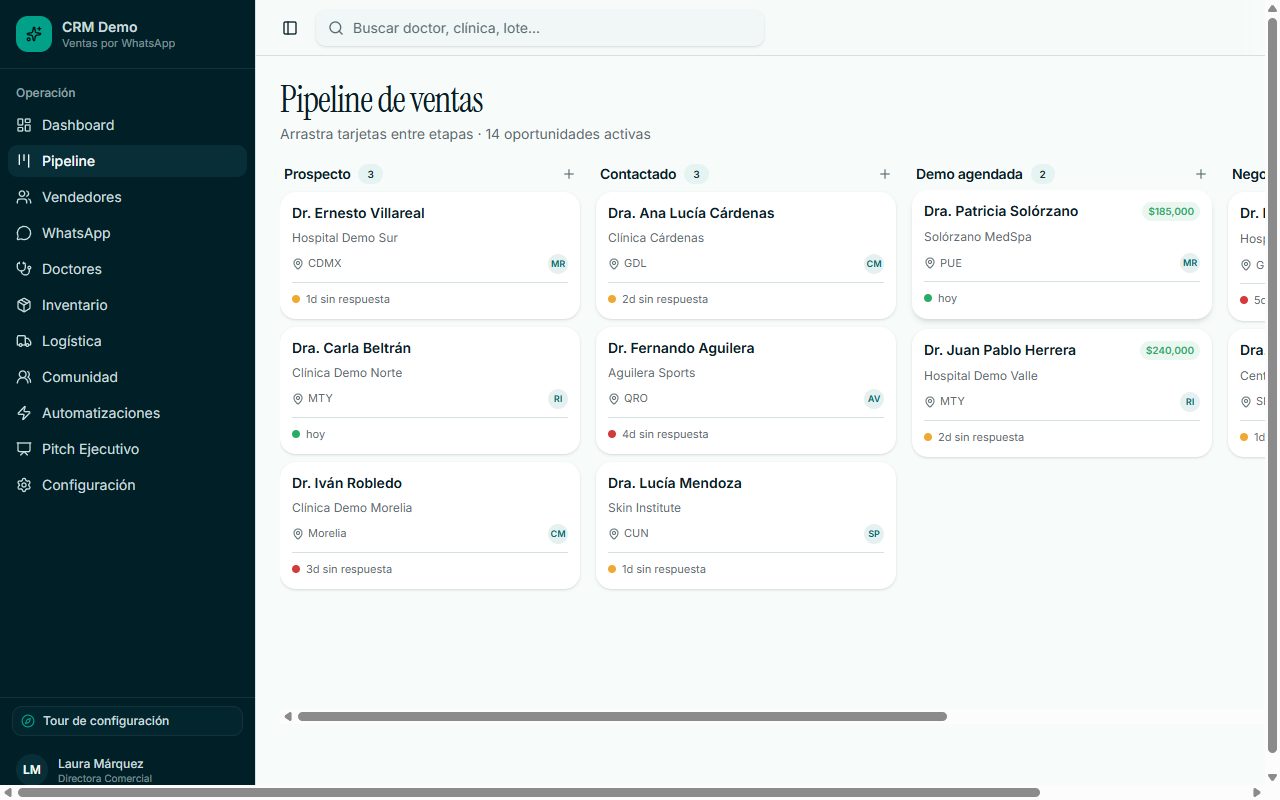Open Dra. Ana Lucía Cárdenas card

(746, 256)
